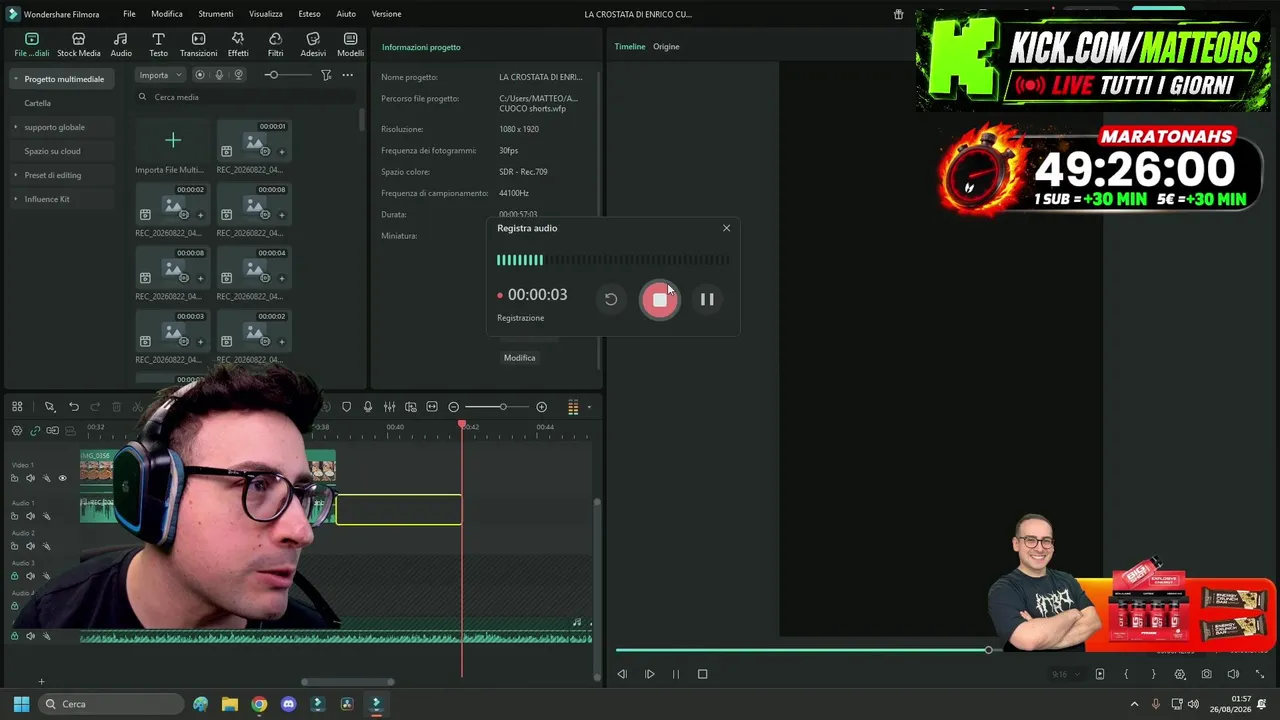Click the zoom-to-fit timeline icon

(432, 407)
